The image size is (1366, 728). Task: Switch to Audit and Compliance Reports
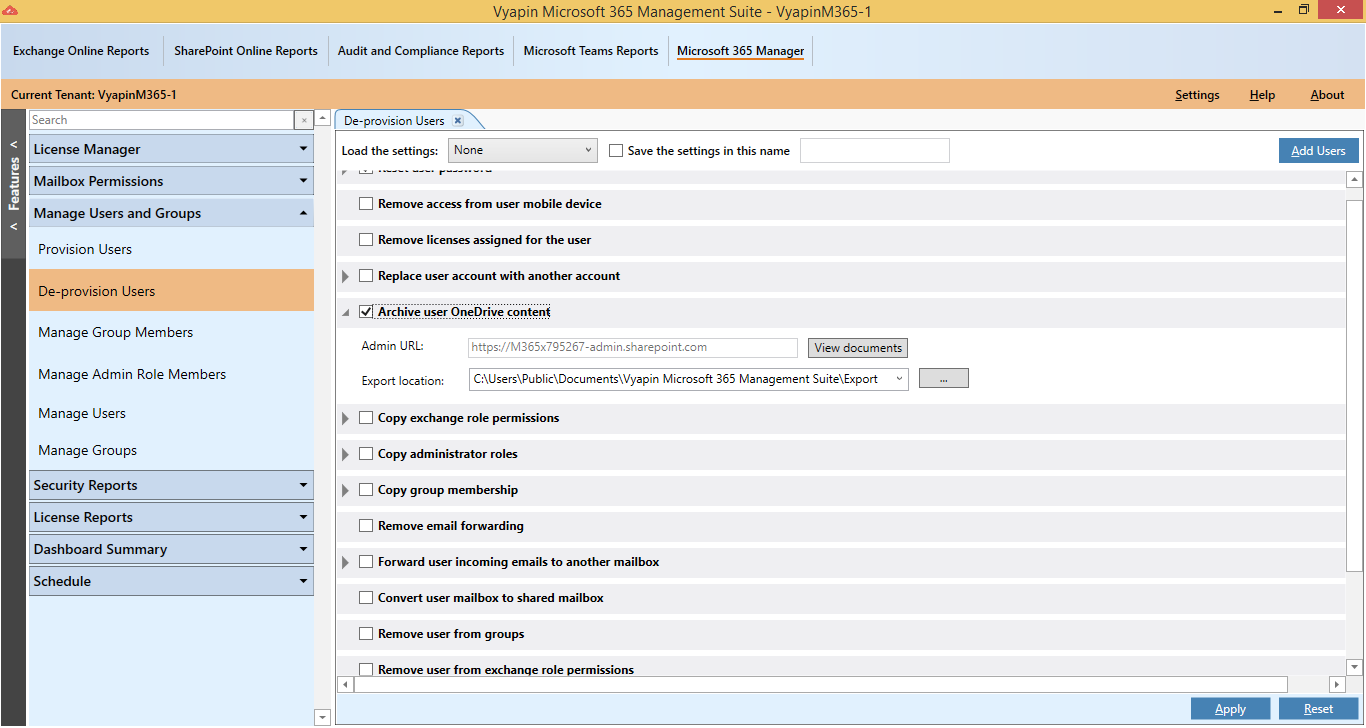pyautogui.click(x=421, y=51)
